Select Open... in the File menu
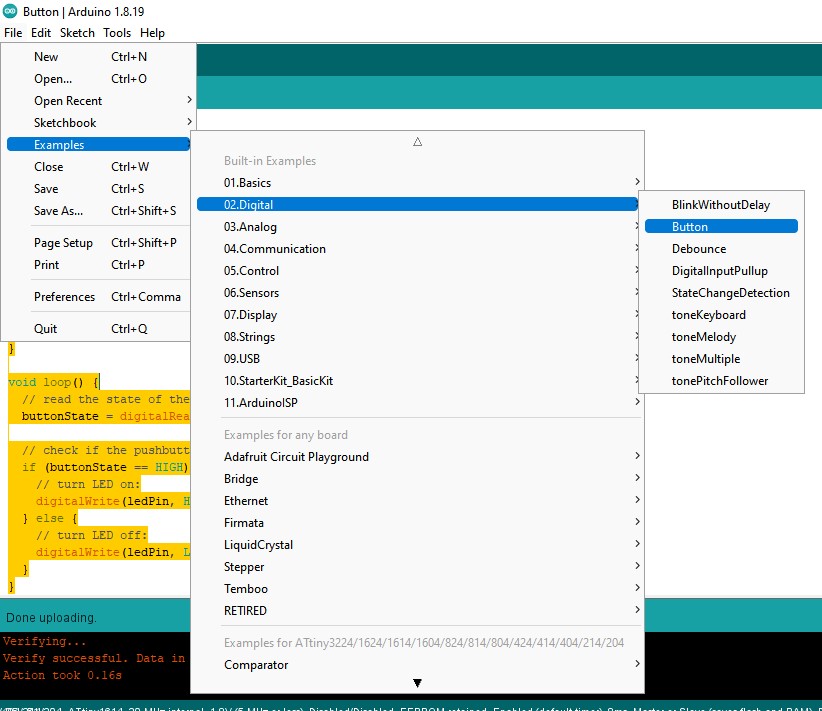Screen dimensions: 822x711 pyautogui.click(x=99, y=79)
